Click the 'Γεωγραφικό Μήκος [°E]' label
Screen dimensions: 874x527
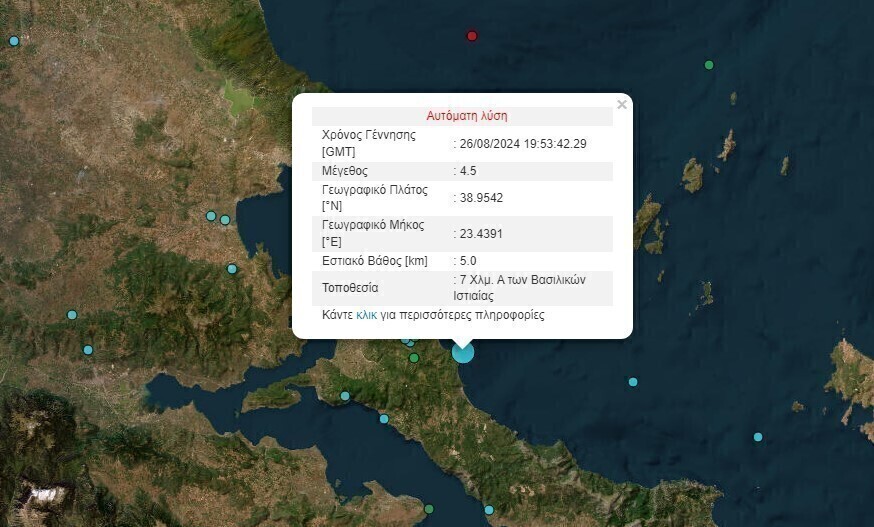(x=373, y=234)
